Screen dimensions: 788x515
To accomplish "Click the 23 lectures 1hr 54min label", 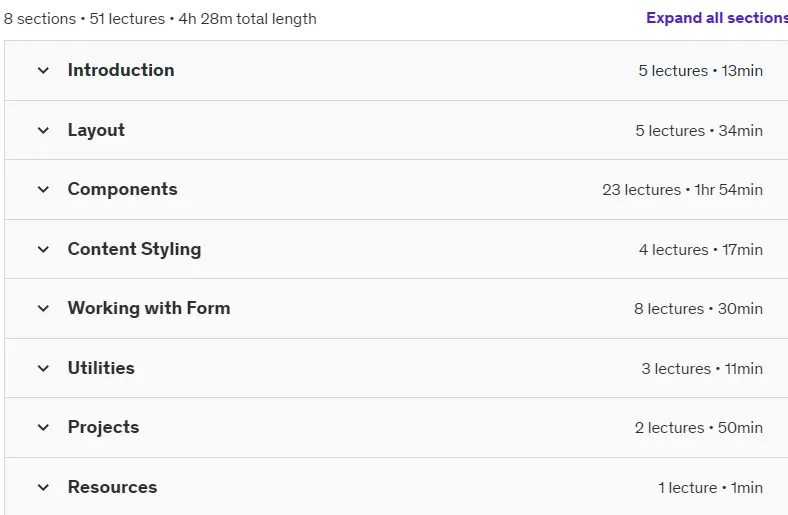I will pos(682,190).
